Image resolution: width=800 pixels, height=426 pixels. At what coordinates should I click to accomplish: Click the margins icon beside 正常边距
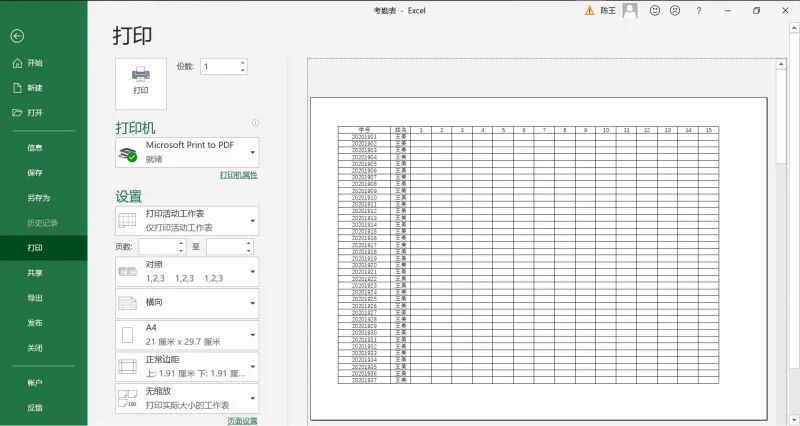(127, 366)
